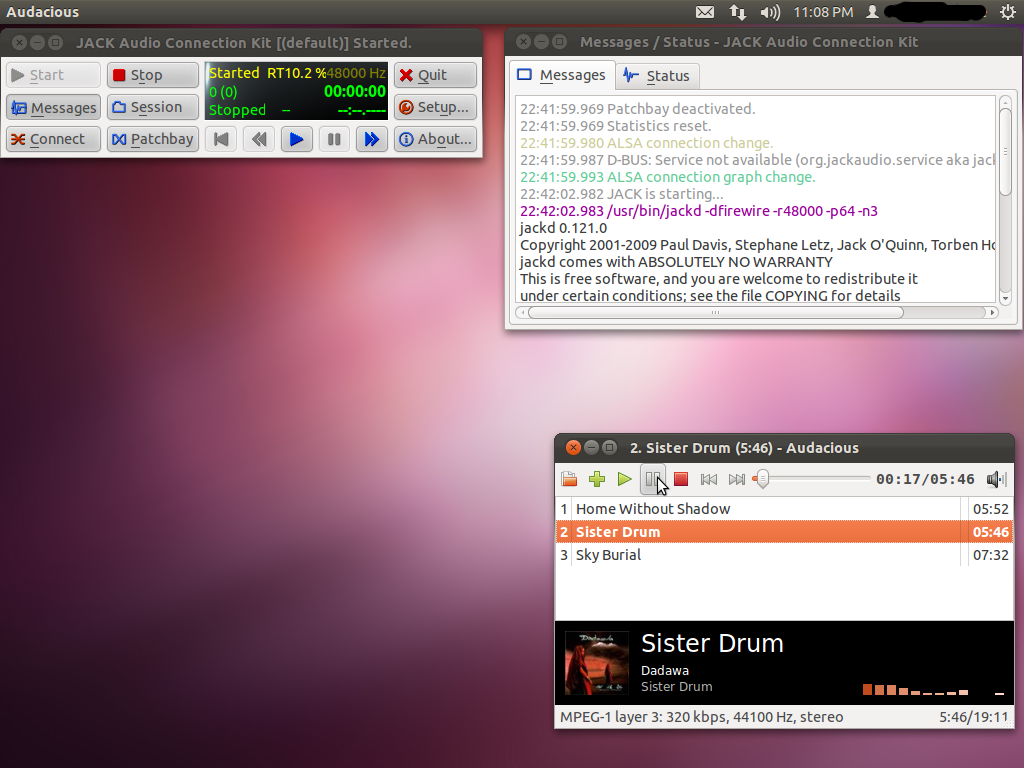This screenshot has width=1024, height=768.
Task: Open JACK Setup dialog
Action: pyautogui.click(x=435, y=107)
